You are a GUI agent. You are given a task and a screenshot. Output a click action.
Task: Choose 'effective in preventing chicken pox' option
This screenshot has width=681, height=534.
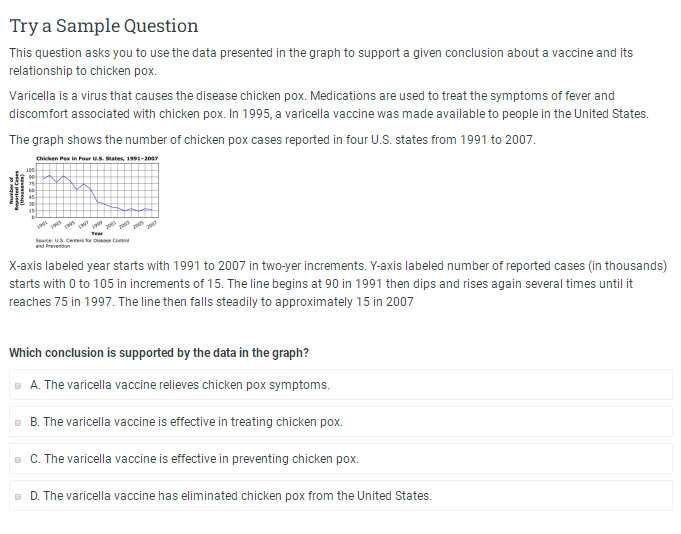coord(194,459)
